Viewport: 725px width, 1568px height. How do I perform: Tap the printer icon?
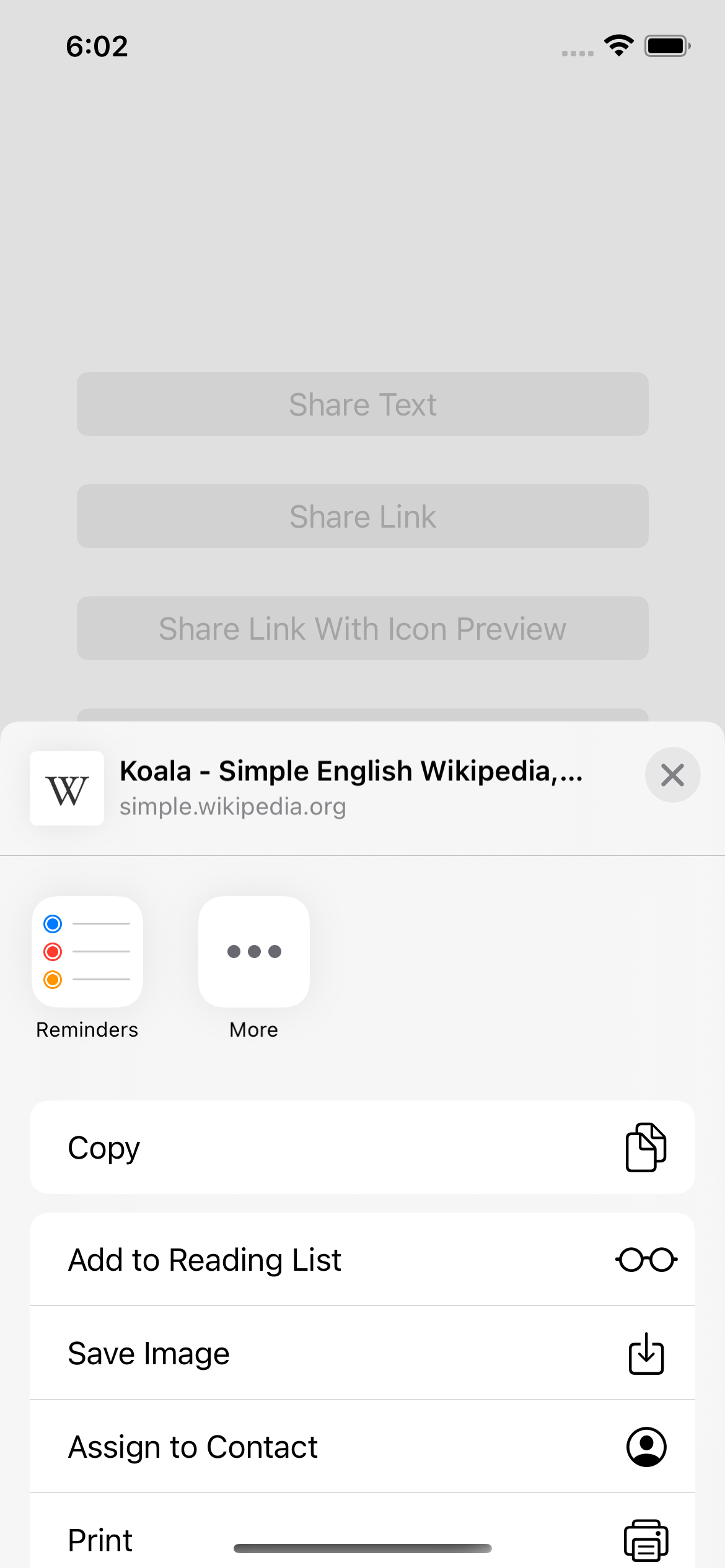coord(646,1540)
